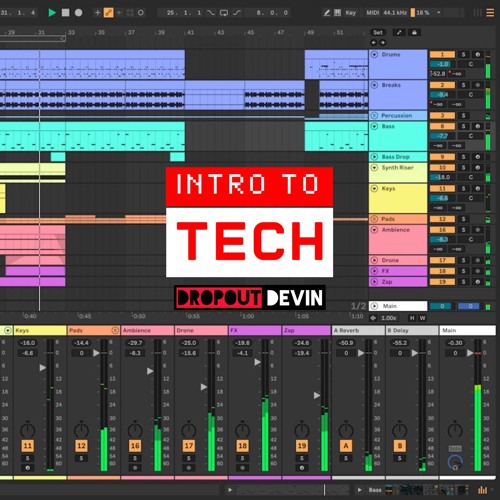Image resolution: width=500 pixels, height=500 pixels.
Task: Open MIDI map mode
Action: [x=373, y=13]
